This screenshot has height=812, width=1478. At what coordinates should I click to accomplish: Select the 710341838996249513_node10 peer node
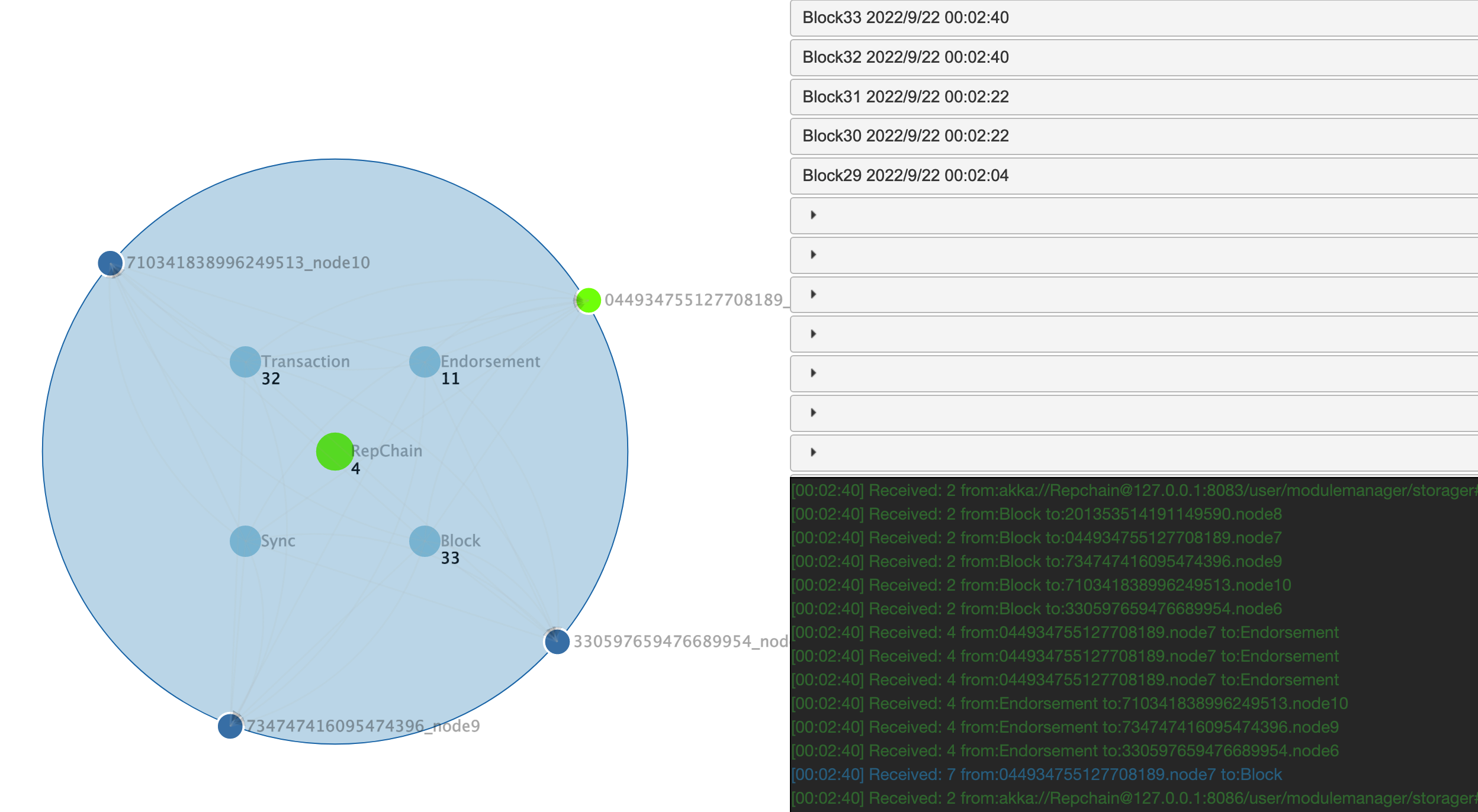pyautogui.click(x=110, y=263)
